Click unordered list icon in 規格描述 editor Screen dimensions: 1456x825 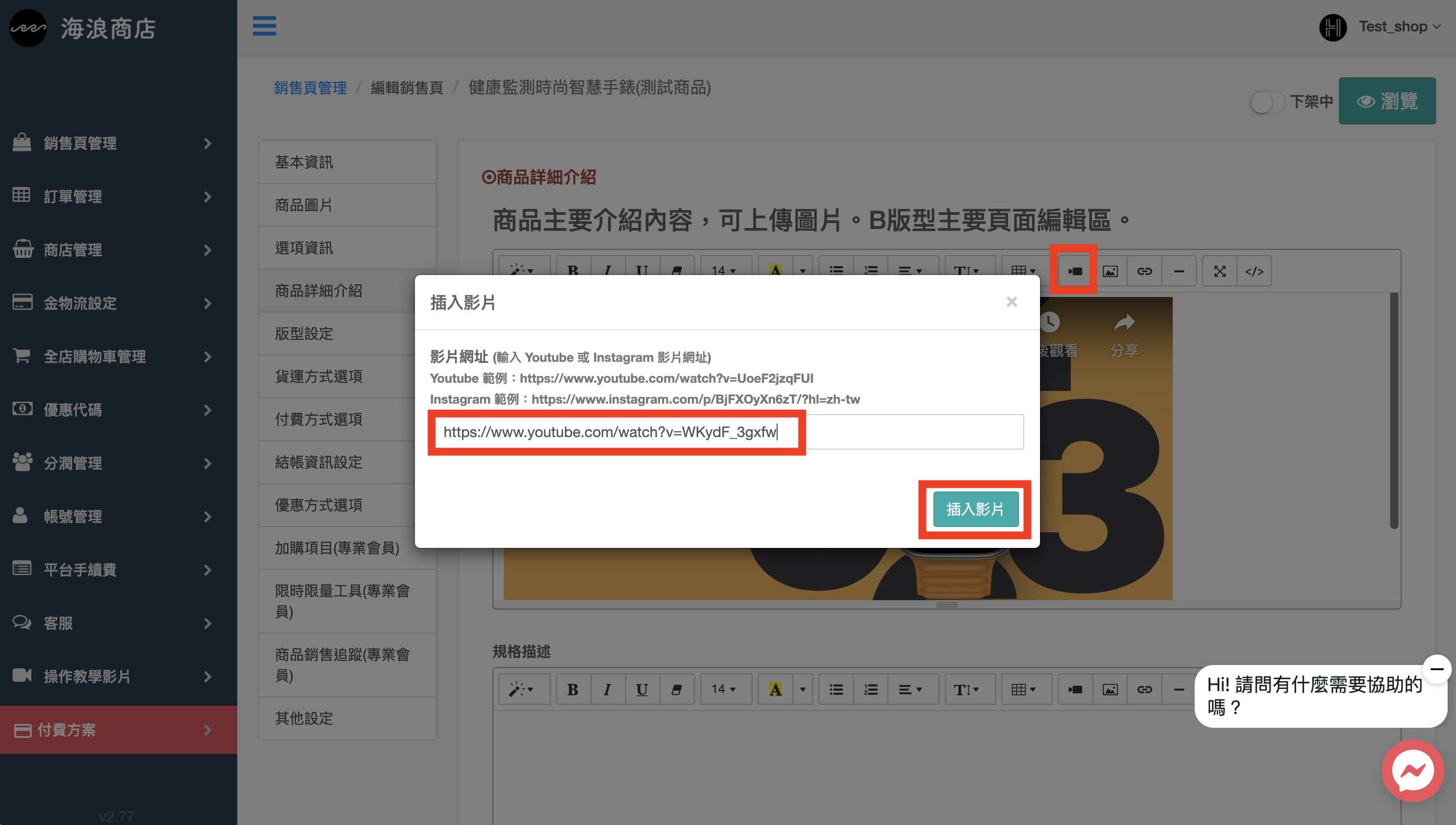[x=837, y=690]
